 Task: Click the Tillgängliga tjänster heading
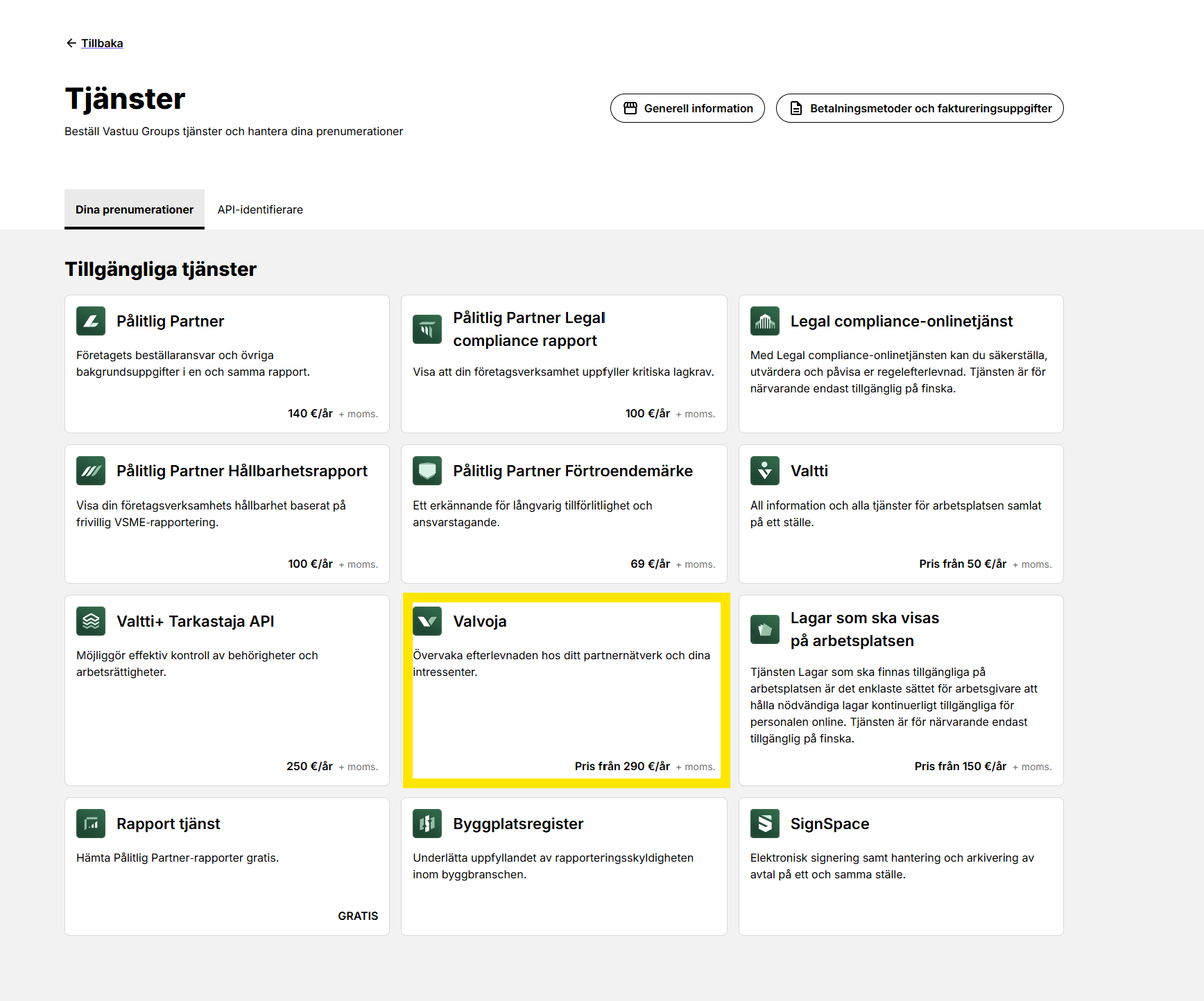click(161, 269)
